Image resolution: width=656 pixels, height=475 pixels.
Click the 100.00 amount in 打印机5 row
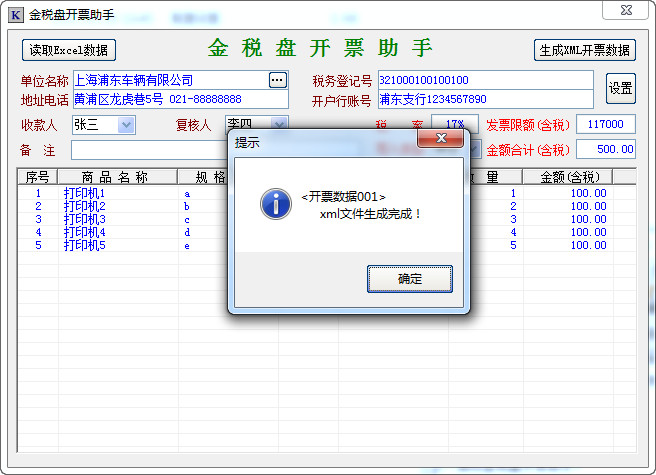pyautogui.click(x=588, y=245)
